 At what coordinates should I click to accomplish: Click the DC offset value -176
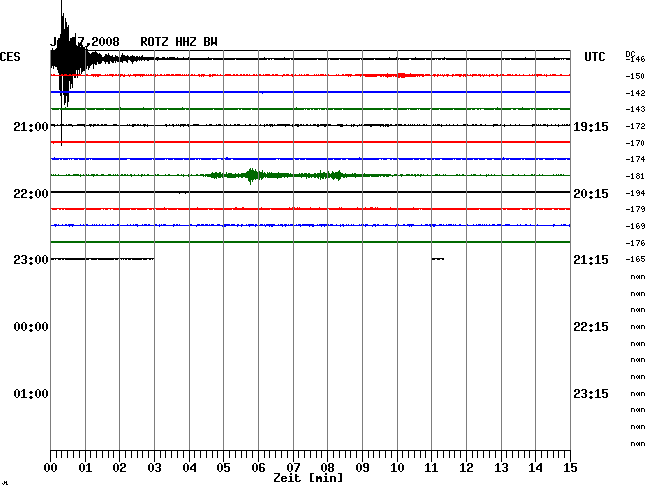pos(635,243)
